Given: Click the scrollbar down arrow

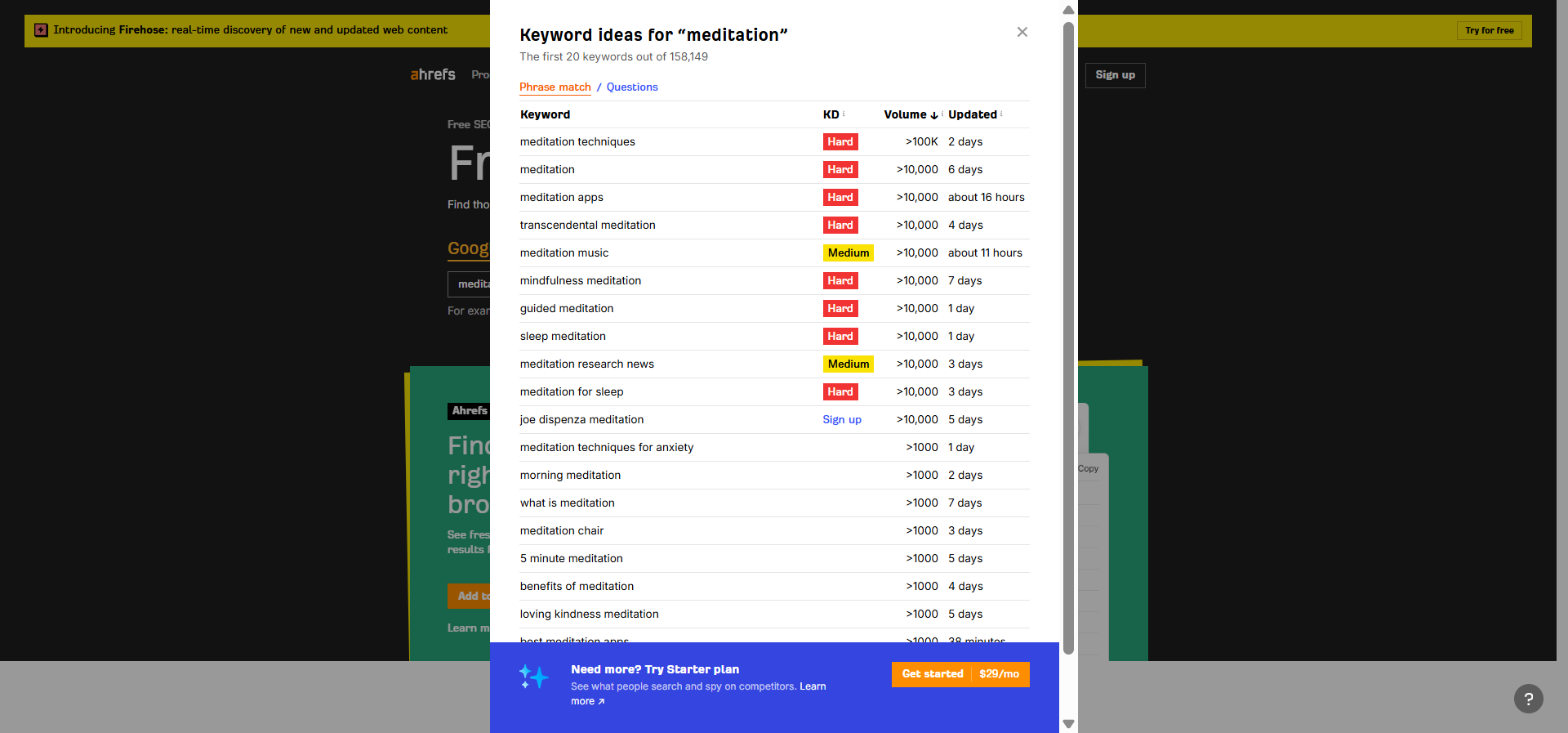Looking at the screenshot, I should (1068, 723).
